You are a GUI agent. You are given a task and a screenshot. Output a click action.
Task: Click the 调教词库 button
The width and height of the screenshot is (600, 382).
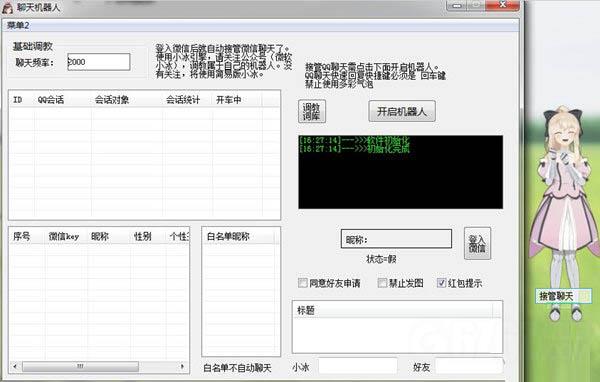click(312, 111)
